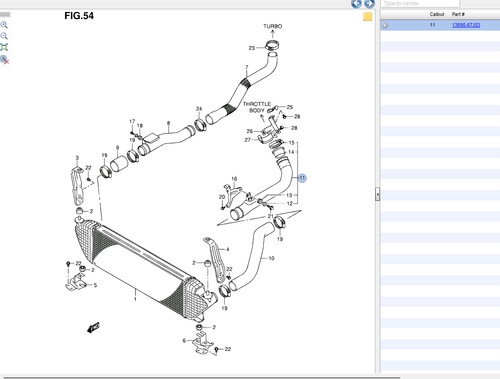Image resolution: width=500 pixels, height=379 pixels.
Task: Select callout 20 bolt label
Action: [x=222, y=197]
